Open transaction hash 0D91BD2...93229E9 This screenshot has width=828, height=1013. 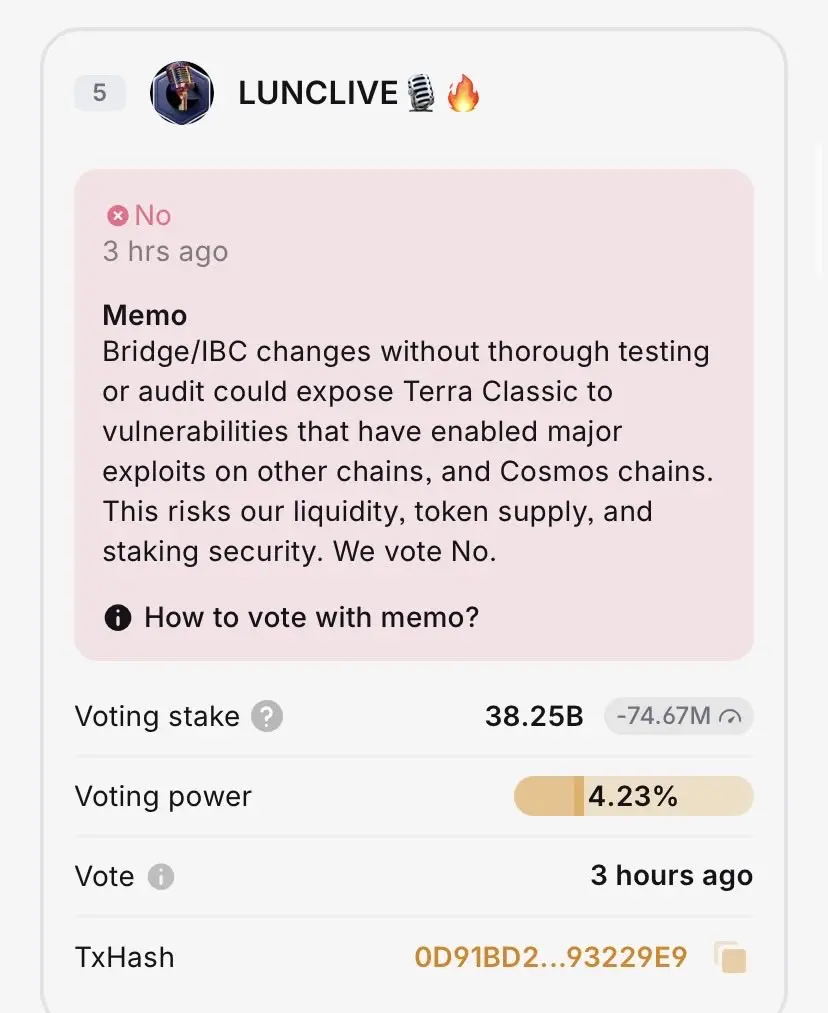[551, 957]
